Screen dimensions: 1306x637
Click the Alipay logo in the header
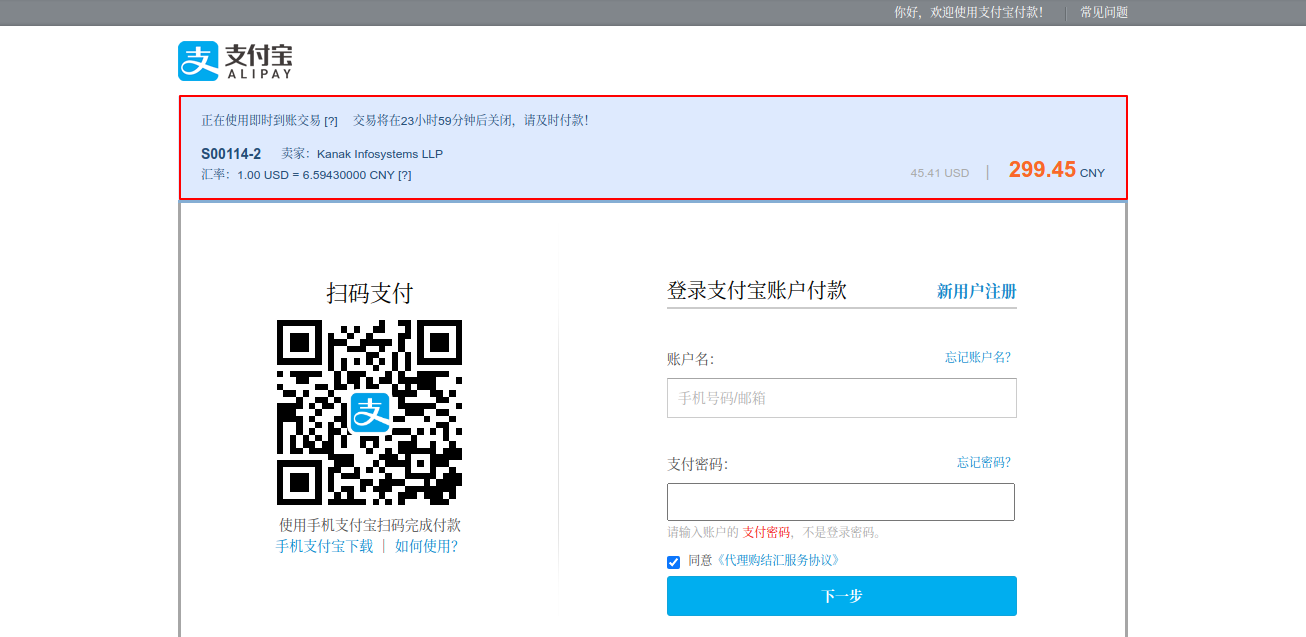(235, 61)
